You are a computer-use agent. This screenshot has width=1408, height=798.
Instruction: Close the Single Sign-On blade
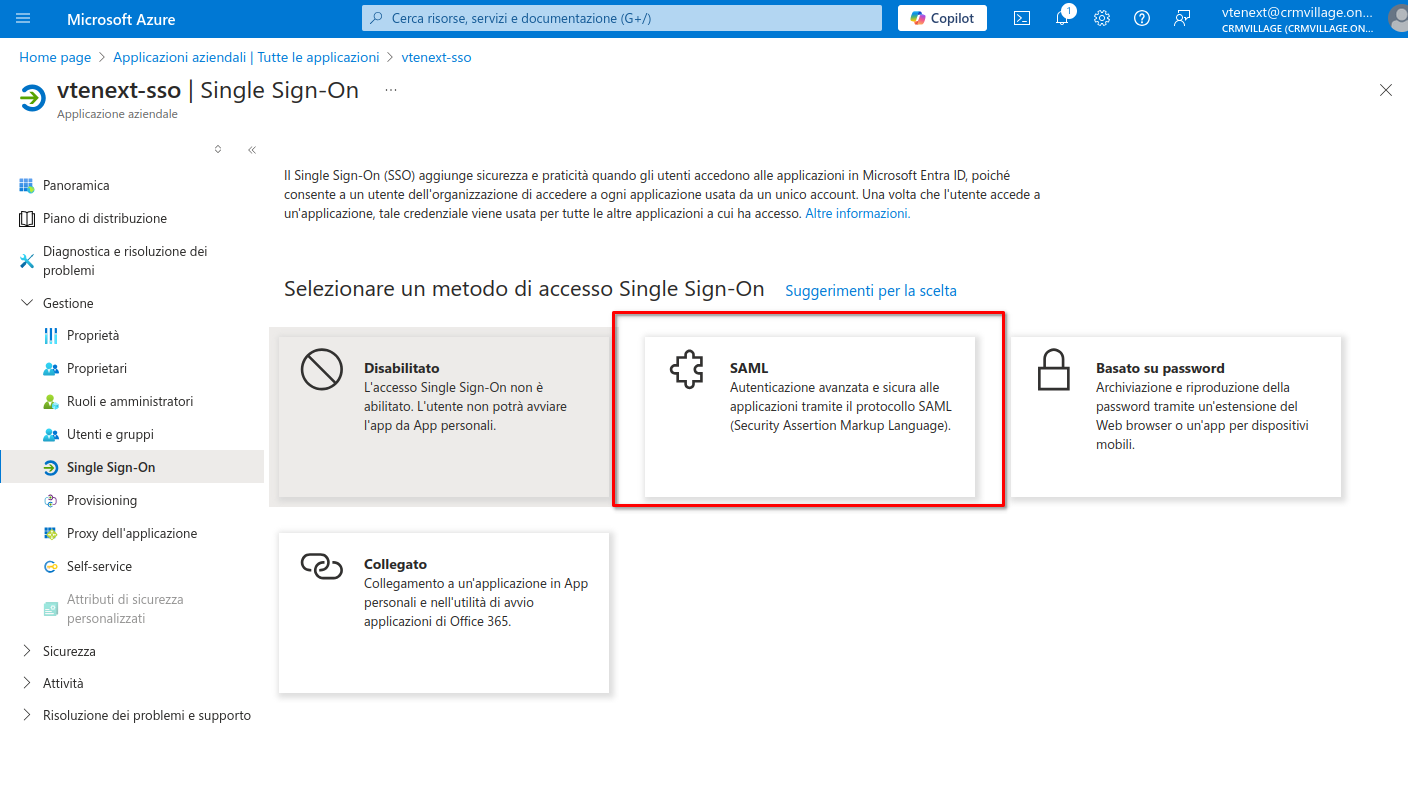point(1386,90)
